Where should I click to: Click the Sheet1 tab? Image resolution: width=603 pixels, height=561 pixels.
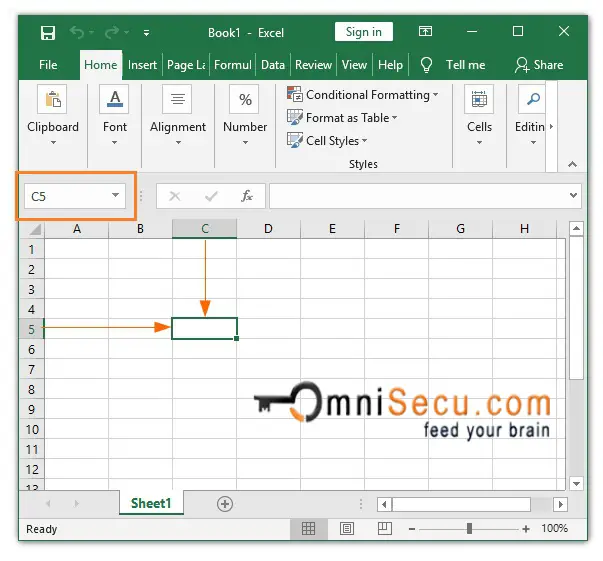point(151,503)
